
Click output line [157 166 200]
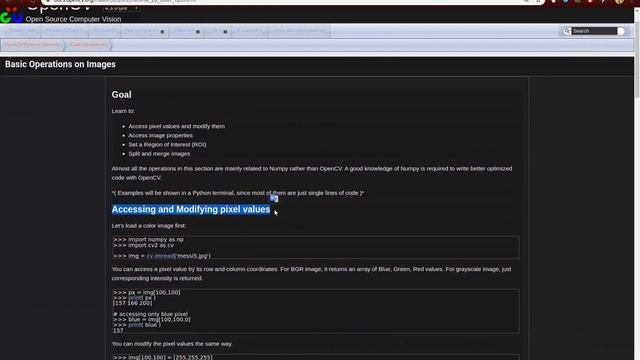[133, 303]
